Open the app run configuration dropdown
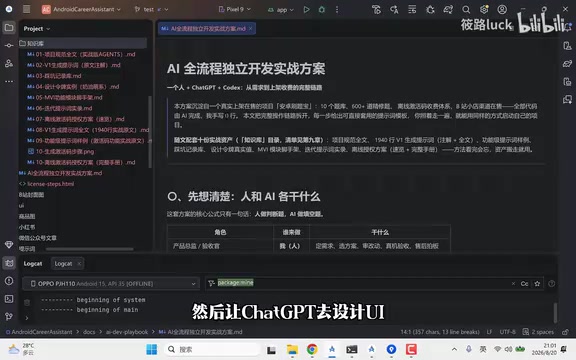The image size is (576, 360). tap(281, 10)
